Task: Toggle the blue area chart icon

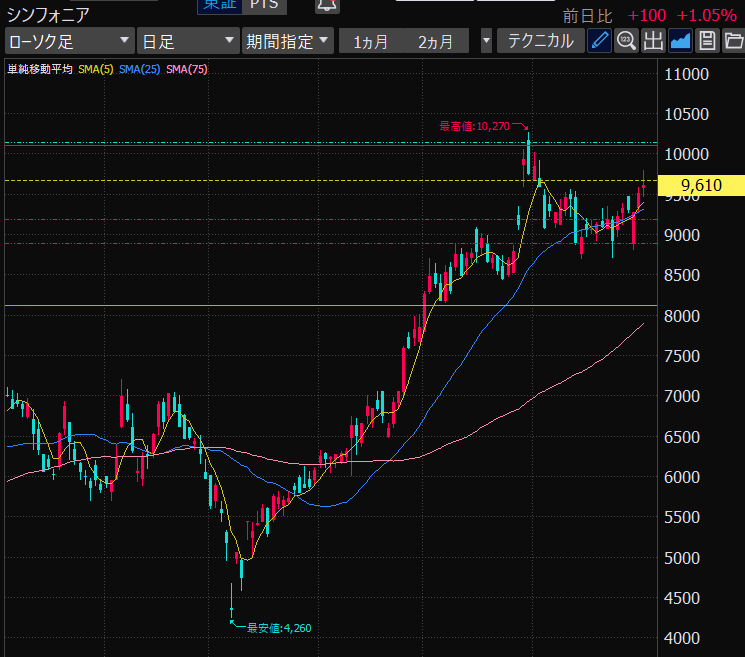Action: tap(680, 41)
